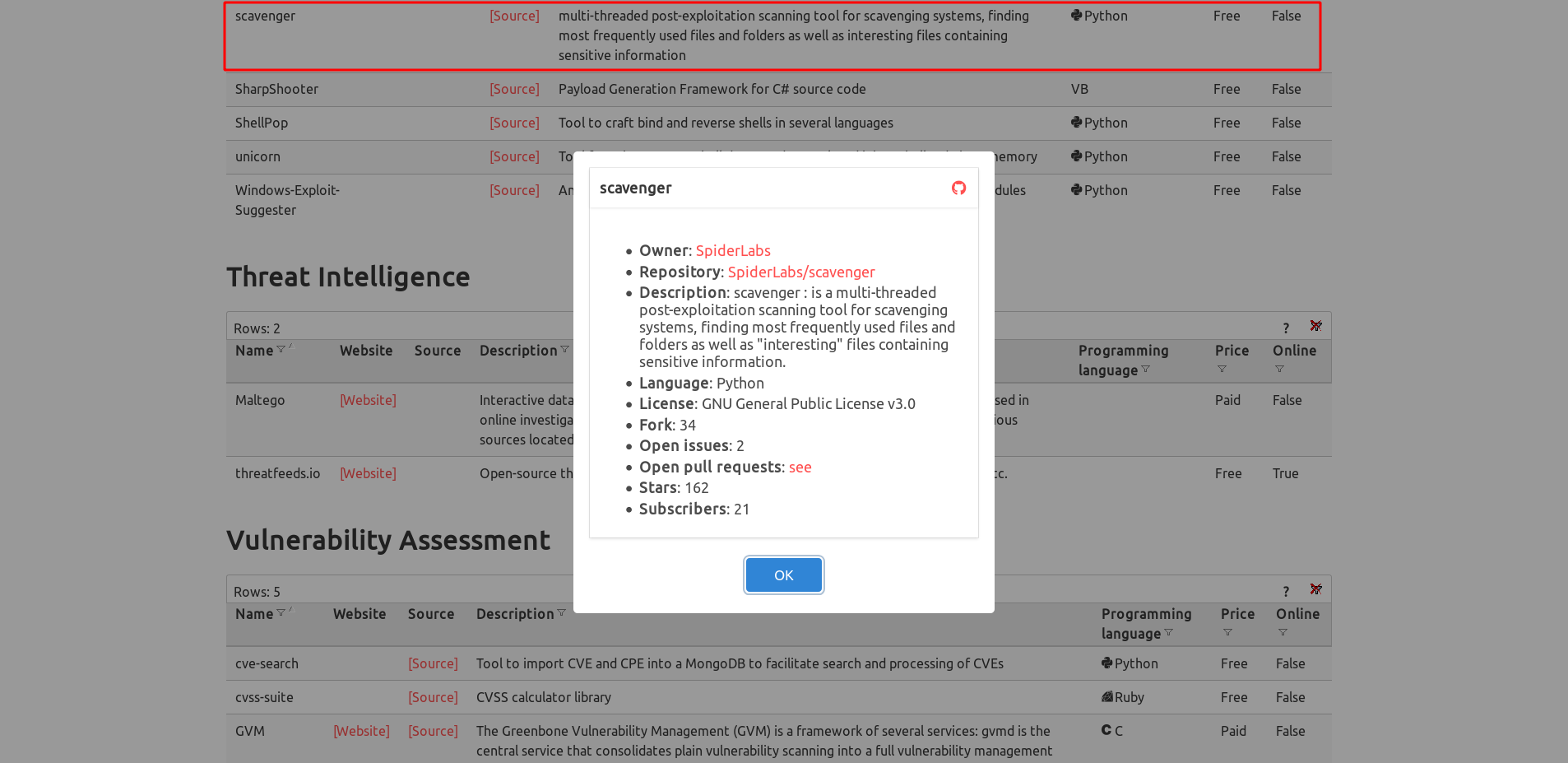Clear filters with crossed-out funnel icon in Threat Intelligence
Image resolution: width=1568 pixels, height=763 pixels.
pos(1315,325)
